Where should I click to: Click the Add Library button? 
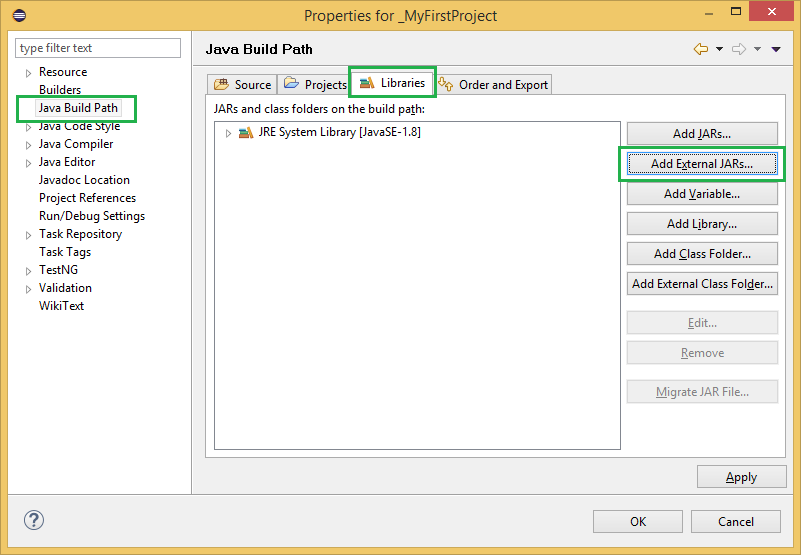point(701,224)
